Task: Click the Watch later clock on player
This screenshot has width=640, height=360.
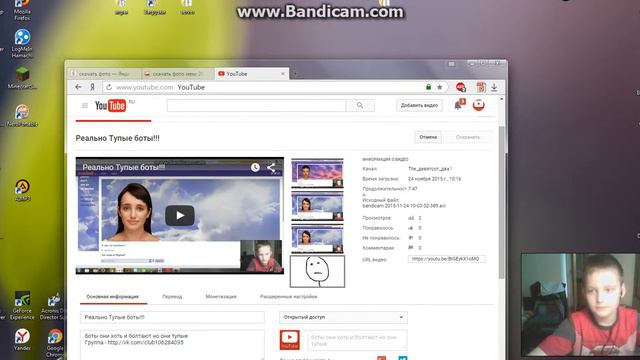Action: [255, 167]
